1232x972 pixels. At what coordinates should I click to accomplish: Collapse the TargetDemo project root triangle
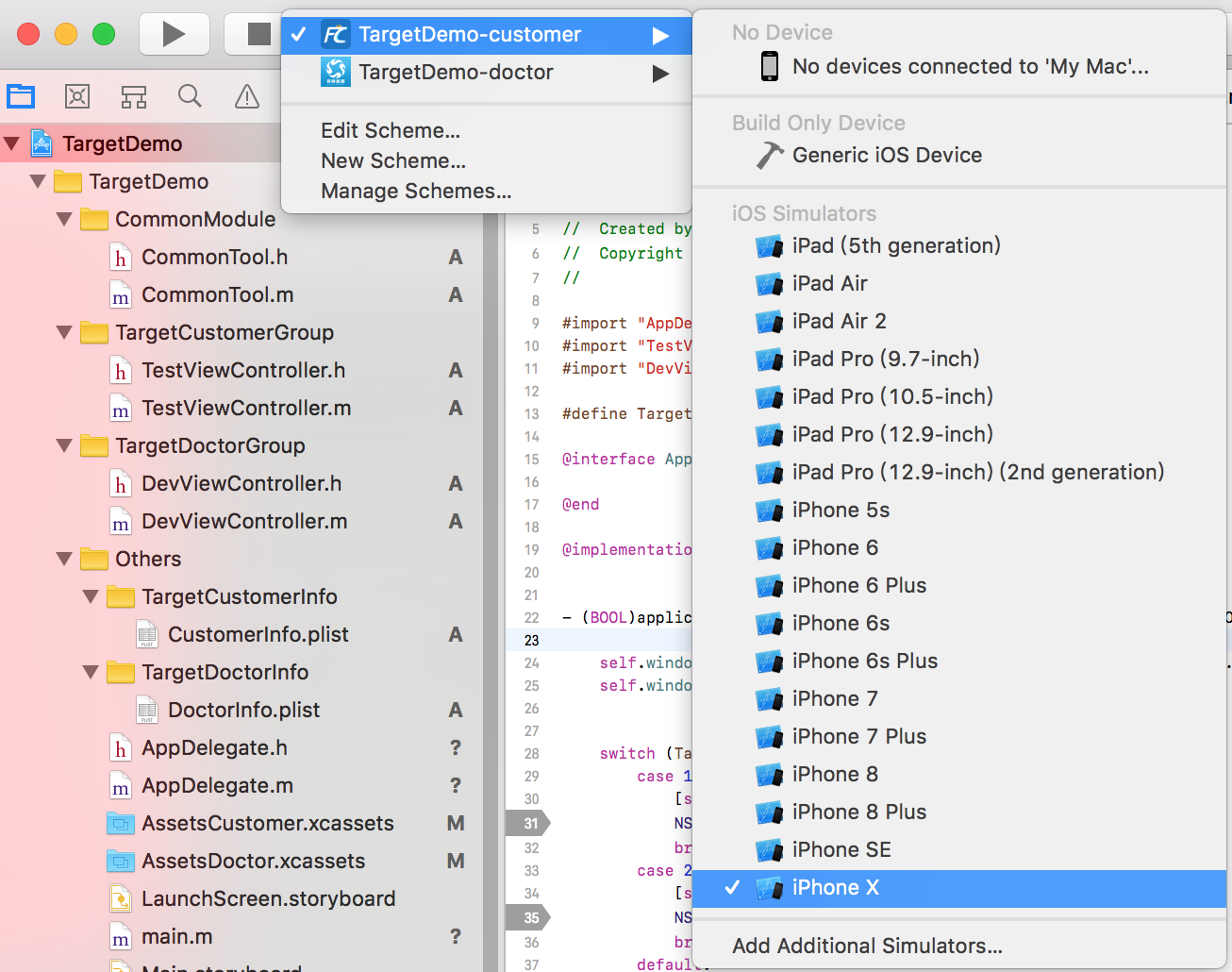coord(12,143)
